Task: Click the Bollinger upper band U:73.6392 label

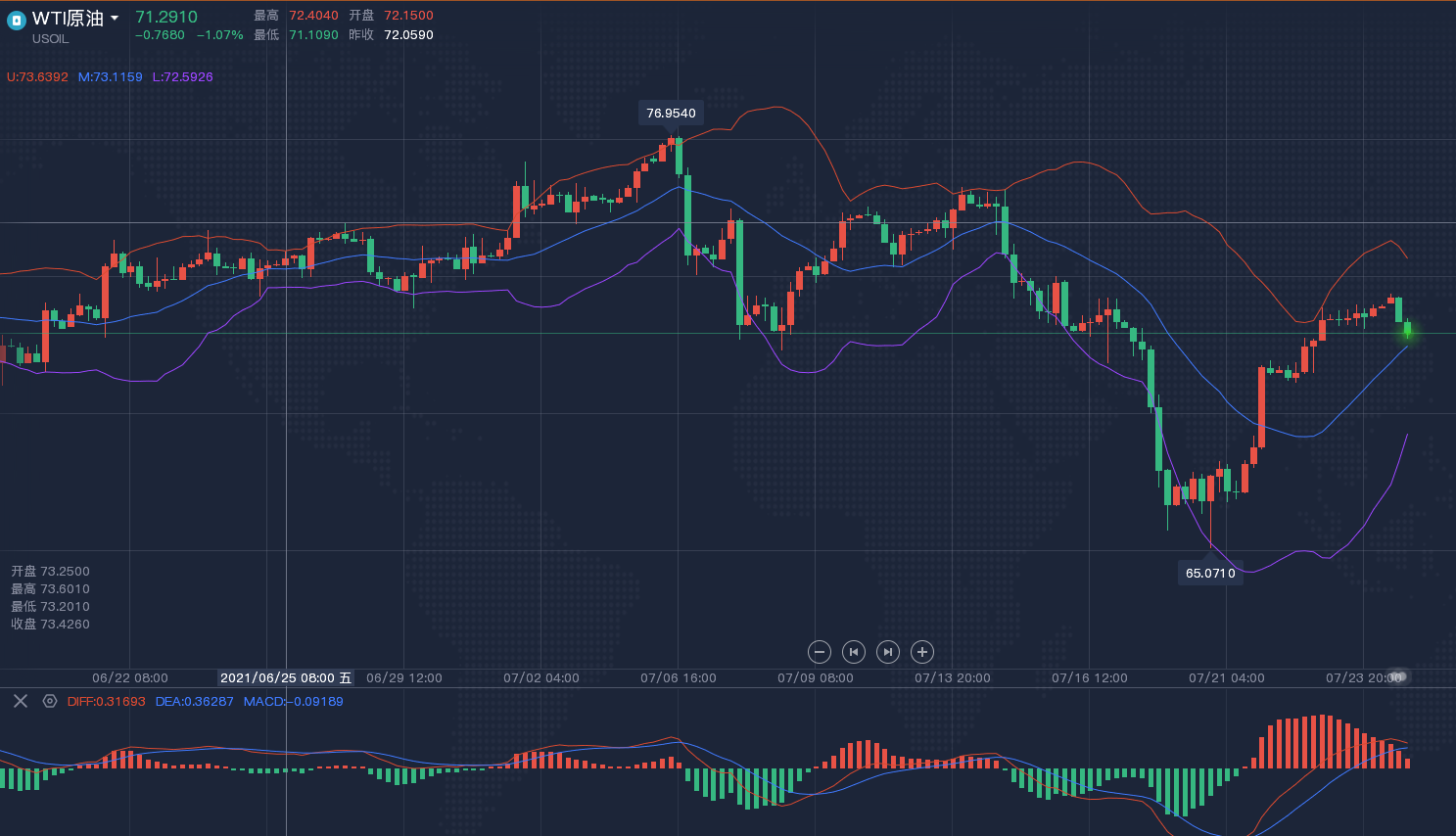Action: pyautogui.click(x=37, y=76)
